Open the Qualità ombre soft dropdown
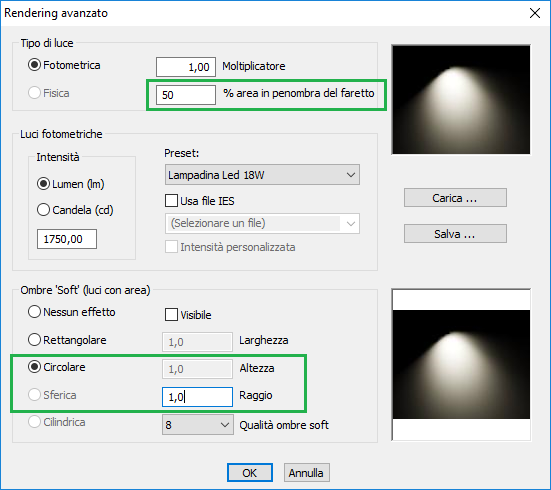 point(197,425)
